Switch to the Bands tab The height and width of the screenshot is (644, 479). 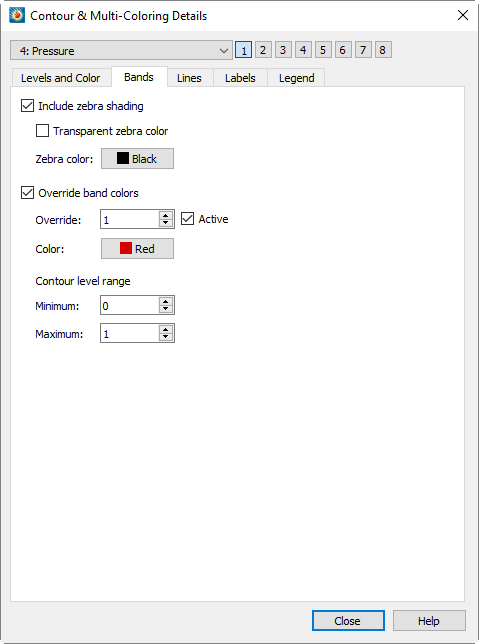139,77
